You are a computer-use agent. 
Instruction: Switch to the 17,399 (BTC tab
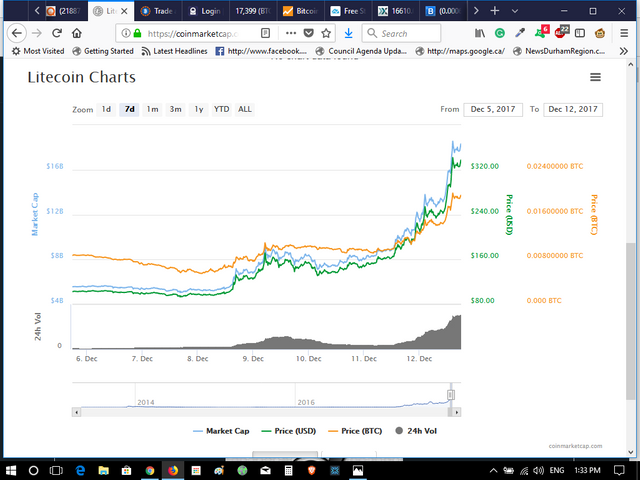[253, 11]
